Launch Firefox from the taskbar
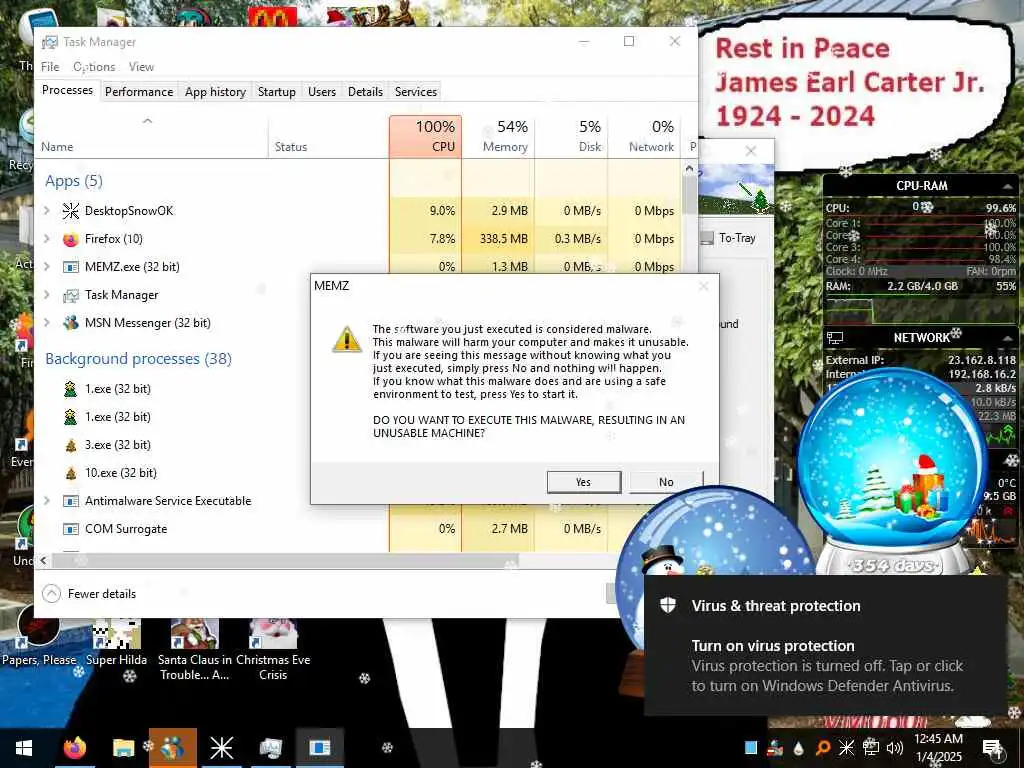 (x=74, y=748)
